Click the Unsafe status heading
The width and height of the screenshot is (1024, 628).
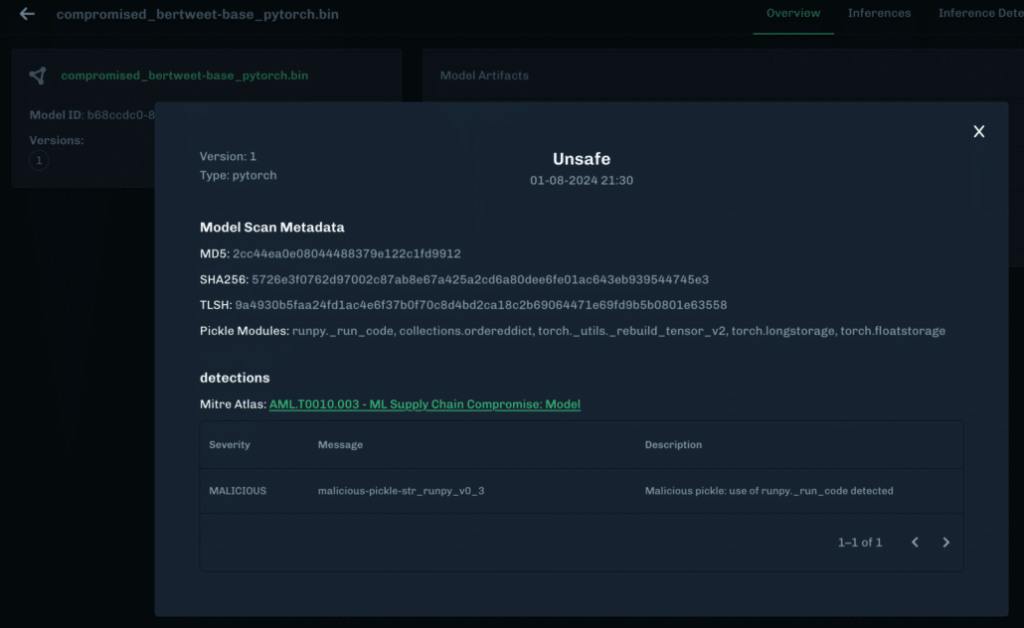coord(581,159)
